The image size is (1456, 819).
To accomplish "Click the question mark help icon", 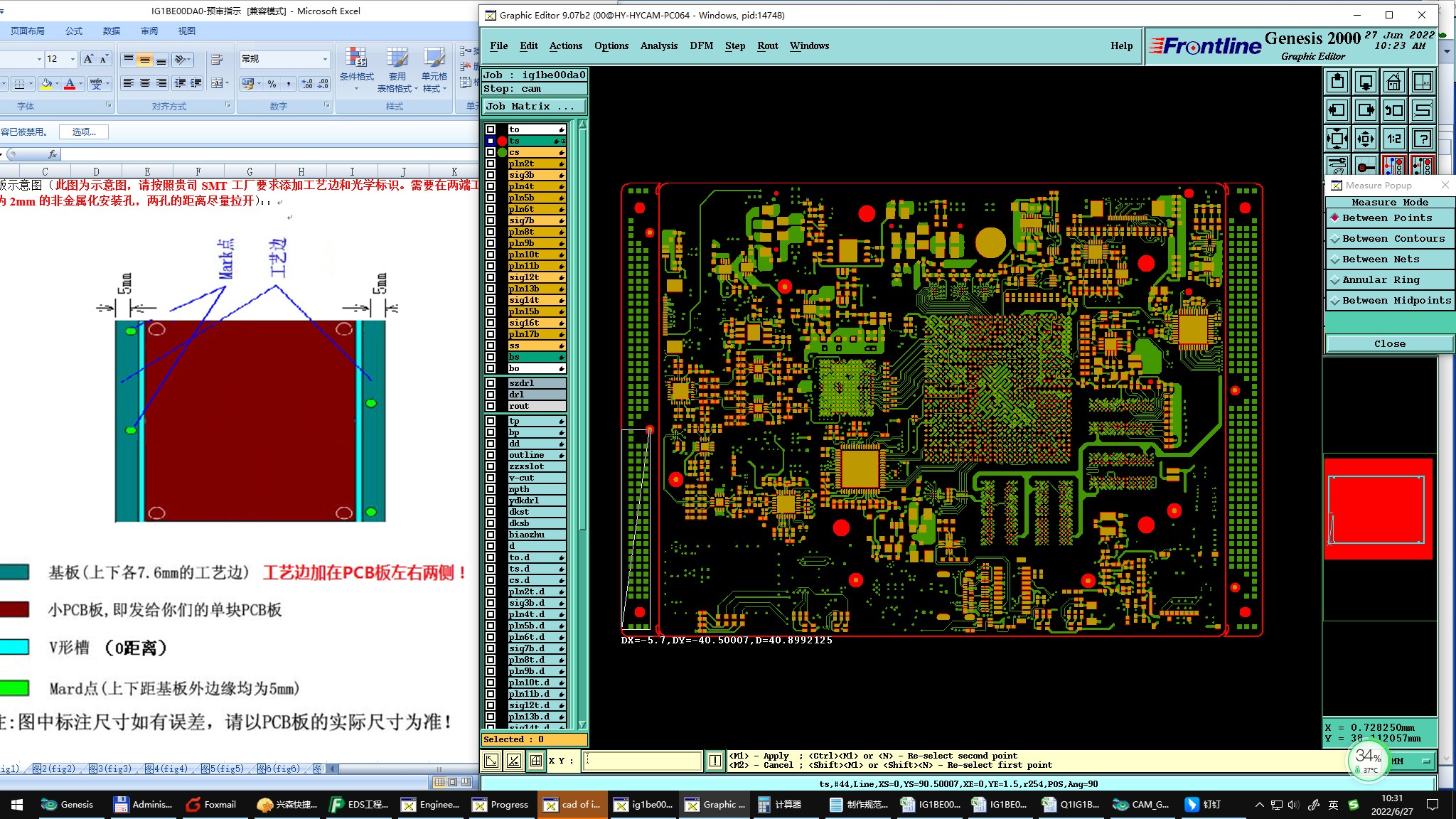I will 1422,139.
